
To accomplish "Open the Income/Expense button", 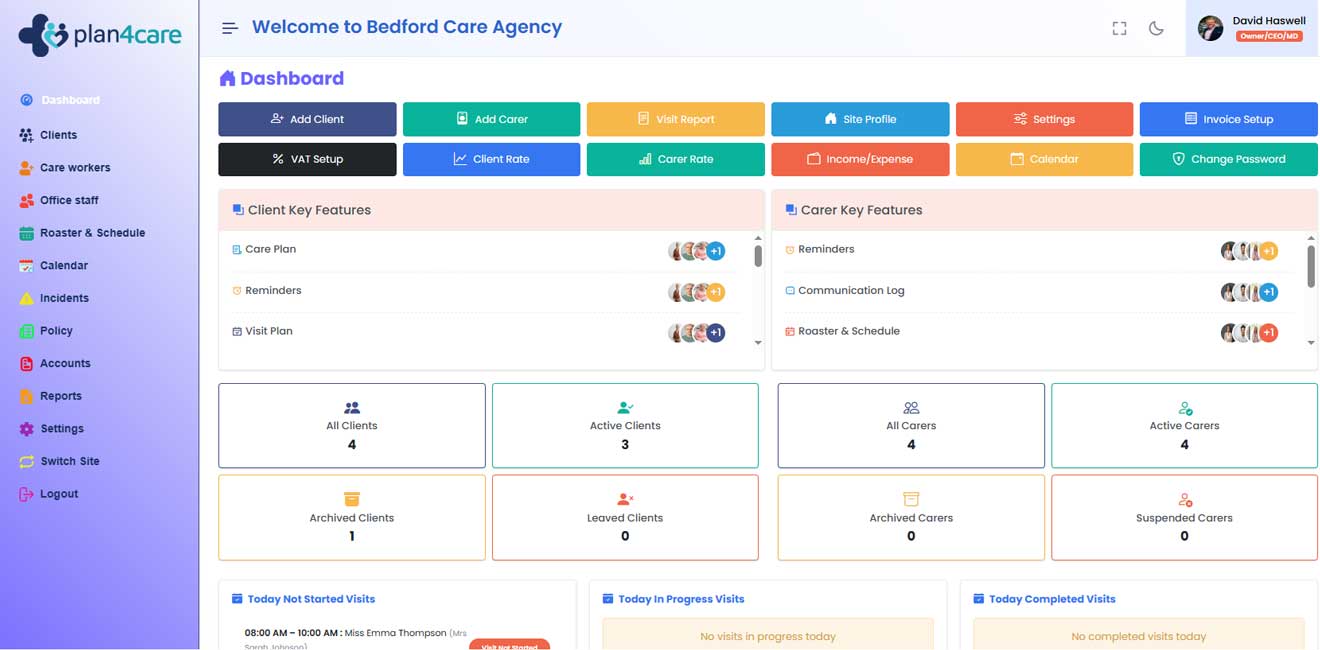I will [860, 159].
